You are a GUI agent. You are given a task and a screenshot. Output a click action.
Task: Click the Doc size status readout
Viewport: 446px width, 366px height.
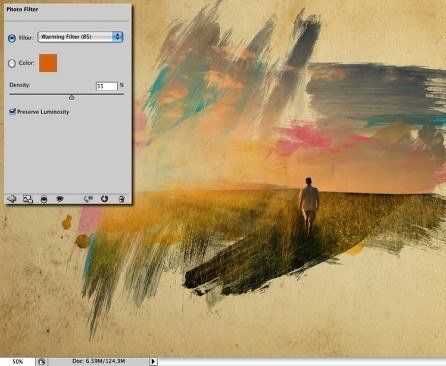point(99,361)
